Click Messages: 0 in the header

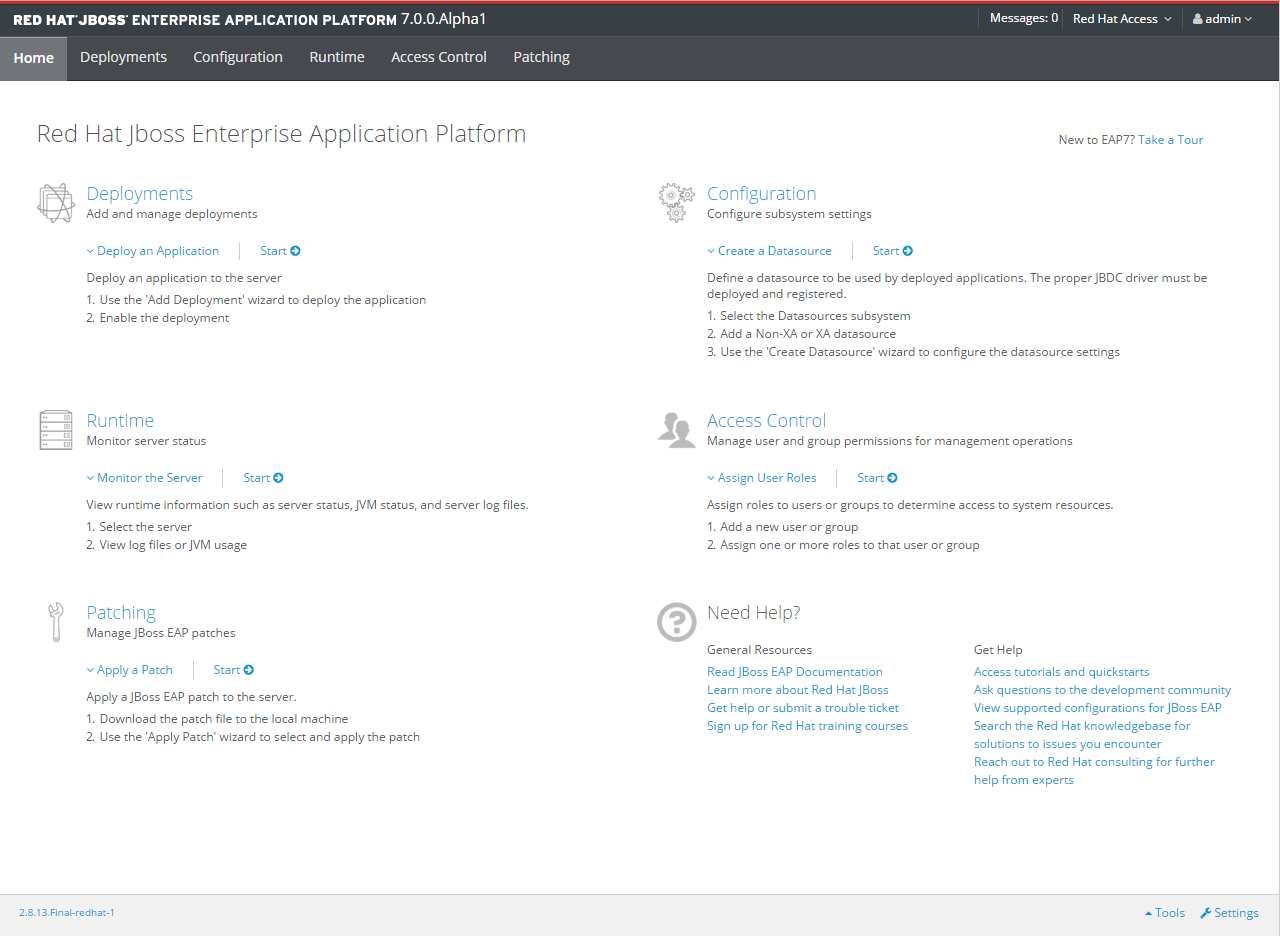pos(1024,19)
